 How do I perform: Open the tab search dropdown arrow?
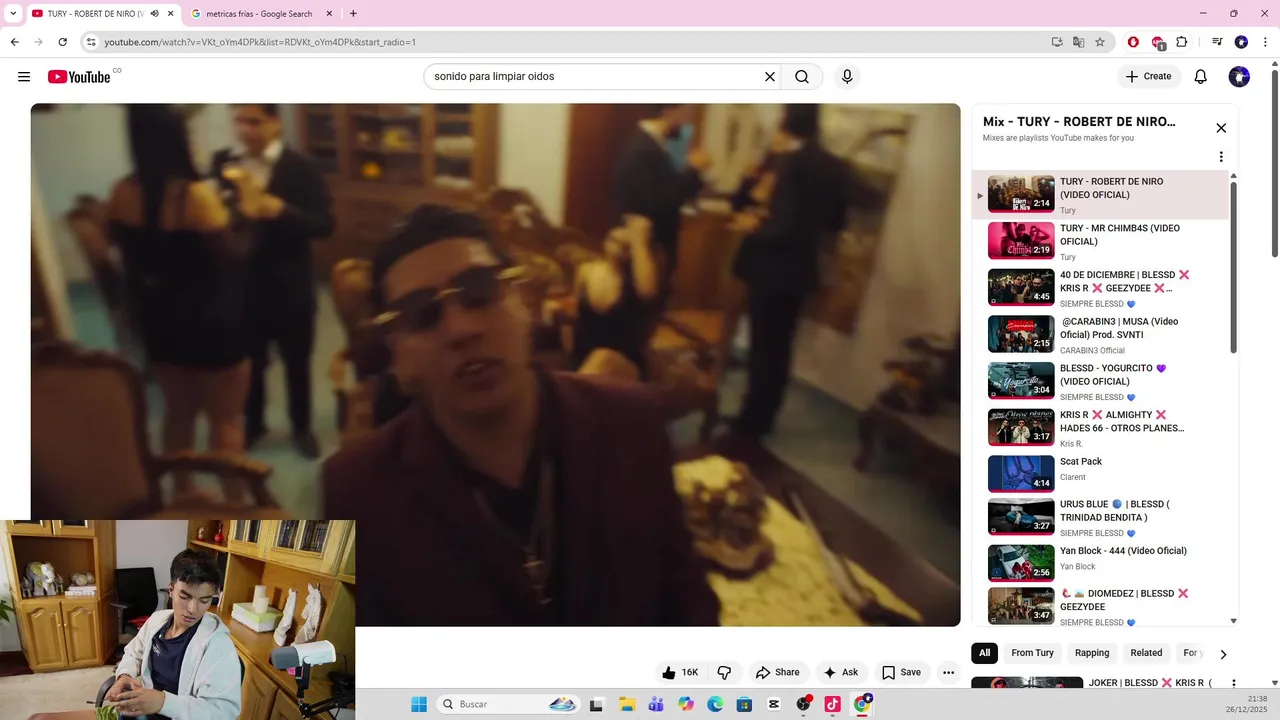tap(13, 14)
